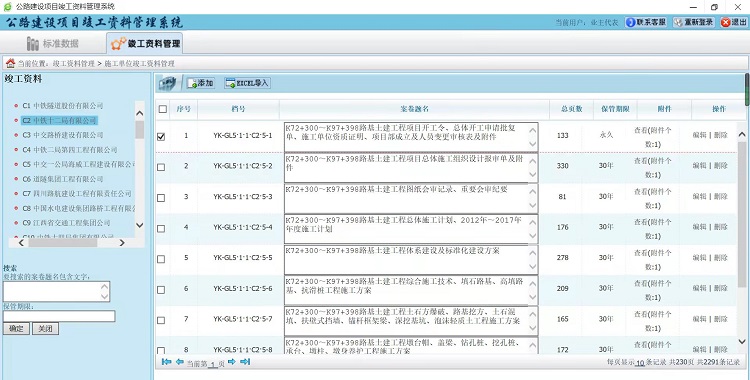Select C6 道隧集团工程有限公司
Viewport: 750px width, 380px height.
pos(63,179)
